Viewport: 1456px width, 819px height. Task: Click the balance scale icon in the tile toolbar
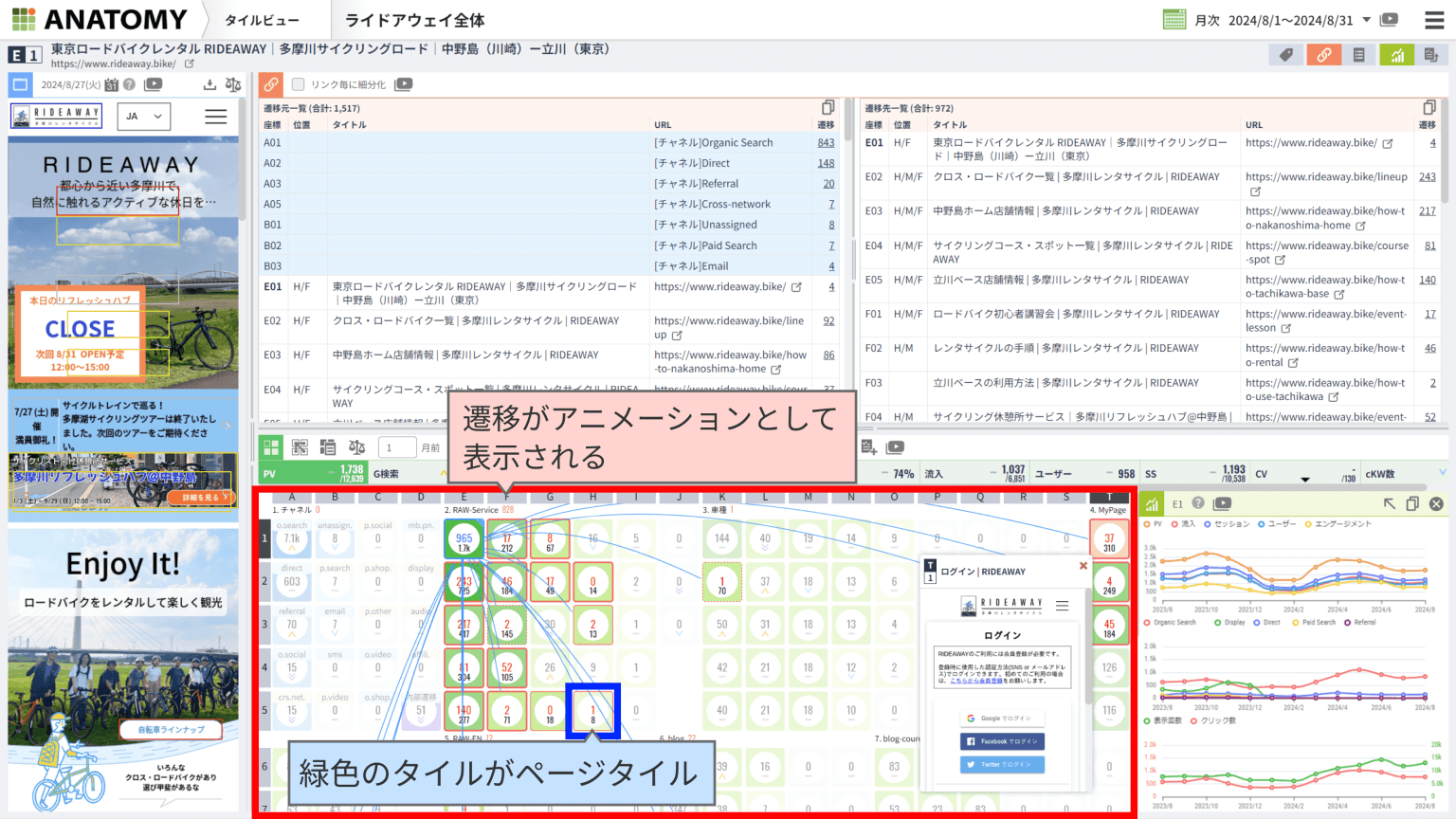click(356, 447)
